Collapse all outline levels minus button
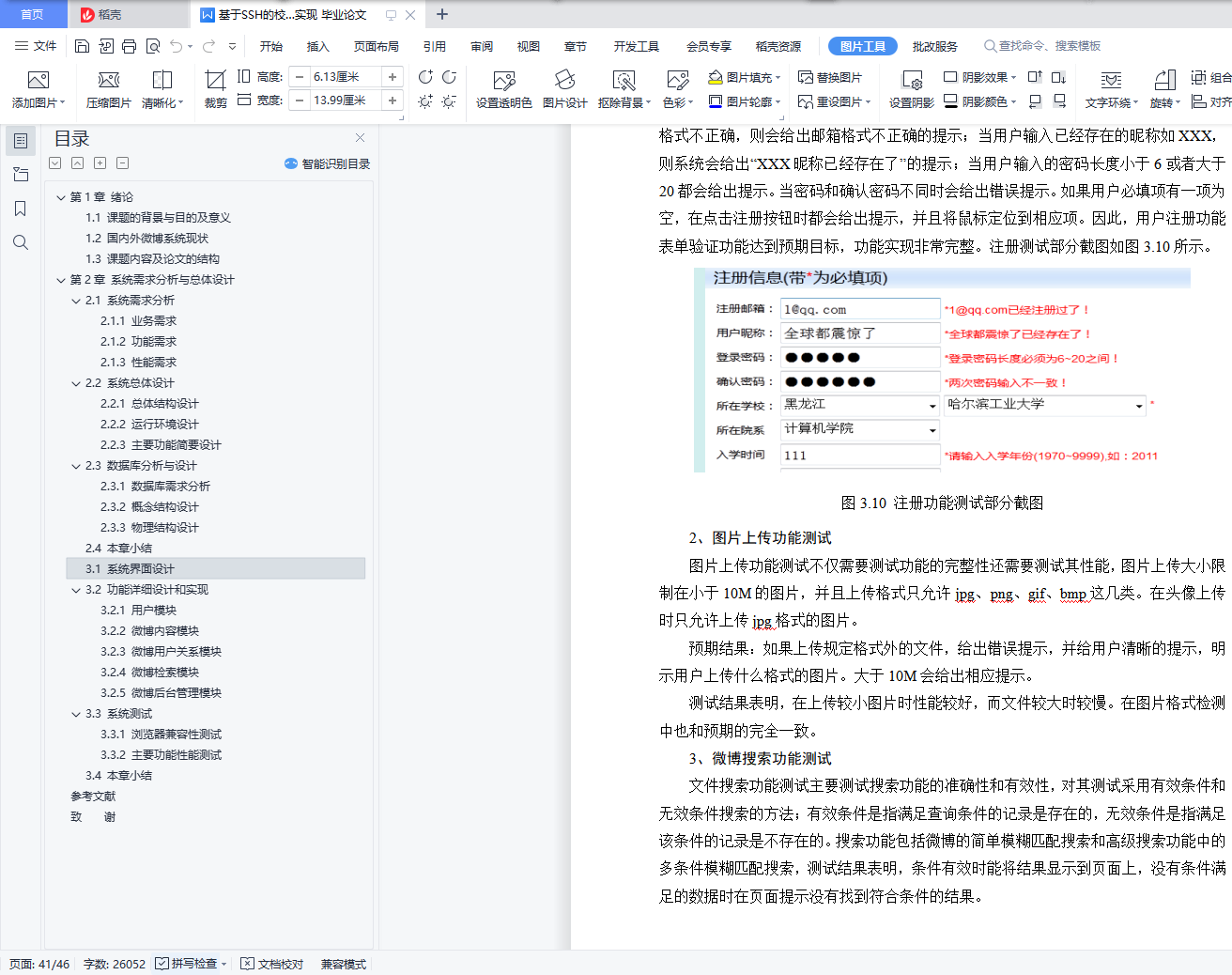 122,163
